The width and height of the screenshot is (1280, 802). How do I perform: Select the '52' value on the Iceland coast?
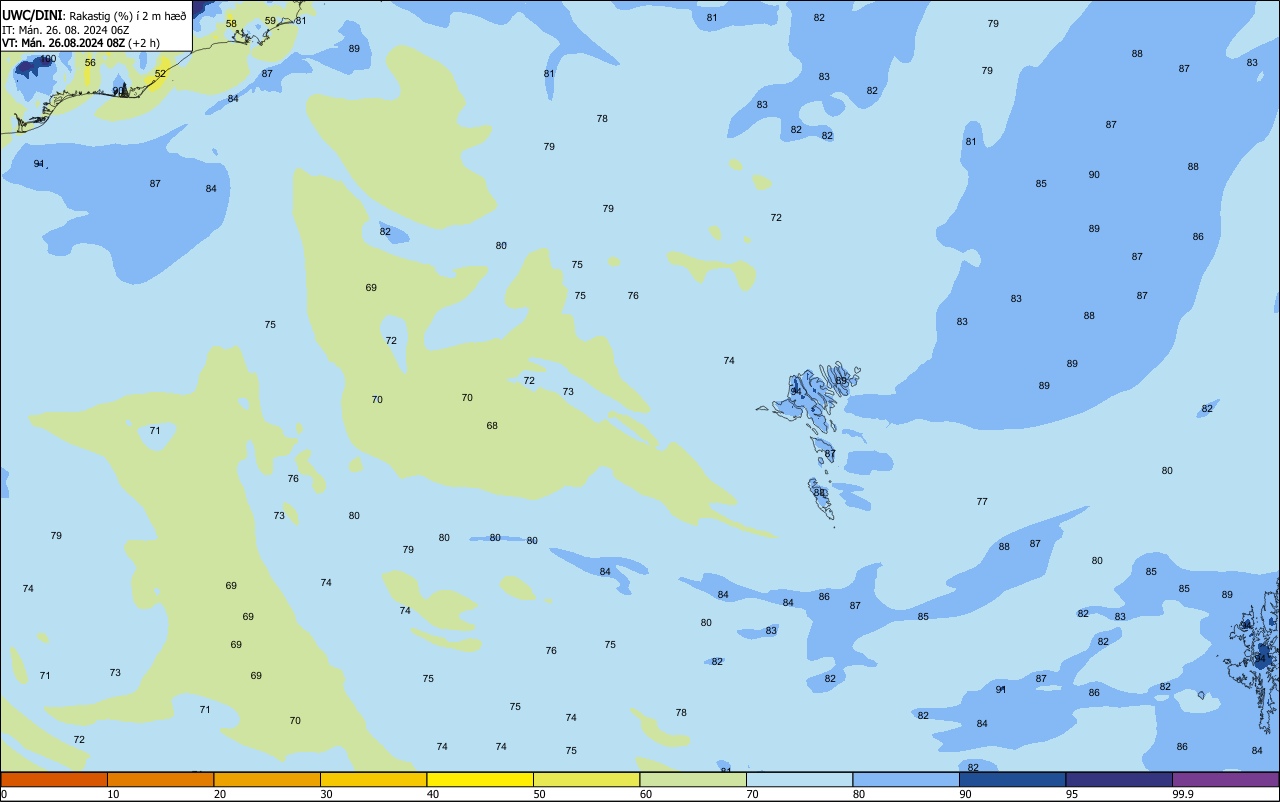coord(160,74)
